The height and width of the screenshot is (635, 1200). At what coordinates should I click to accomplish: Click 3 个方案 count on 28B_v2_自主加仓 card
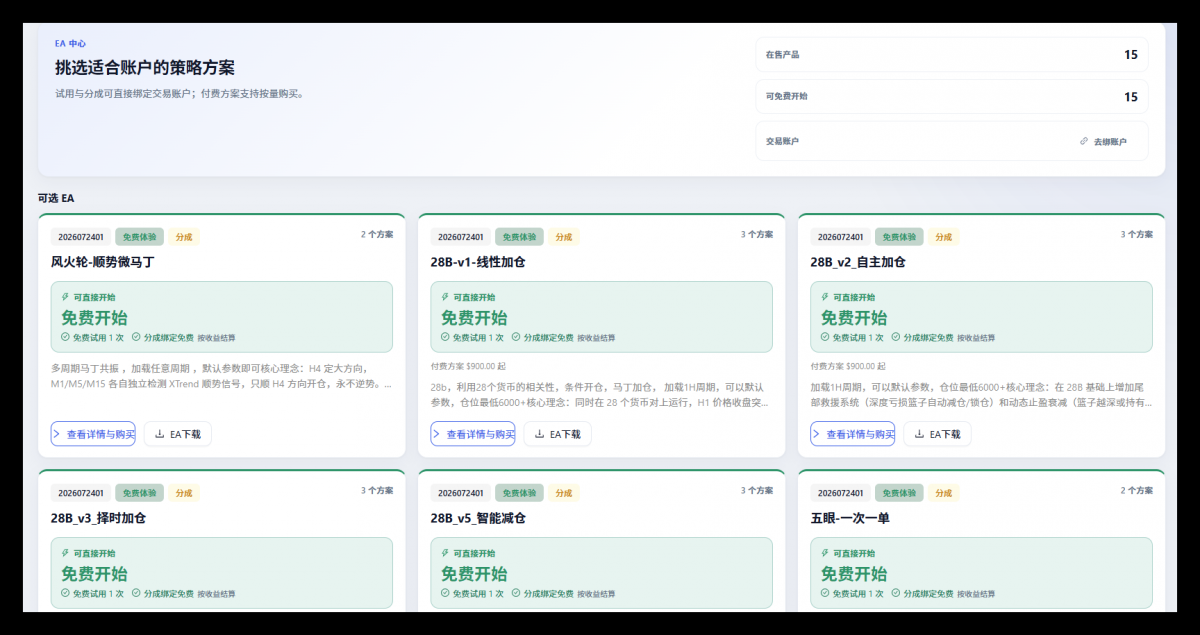[x=1137, y=234]
